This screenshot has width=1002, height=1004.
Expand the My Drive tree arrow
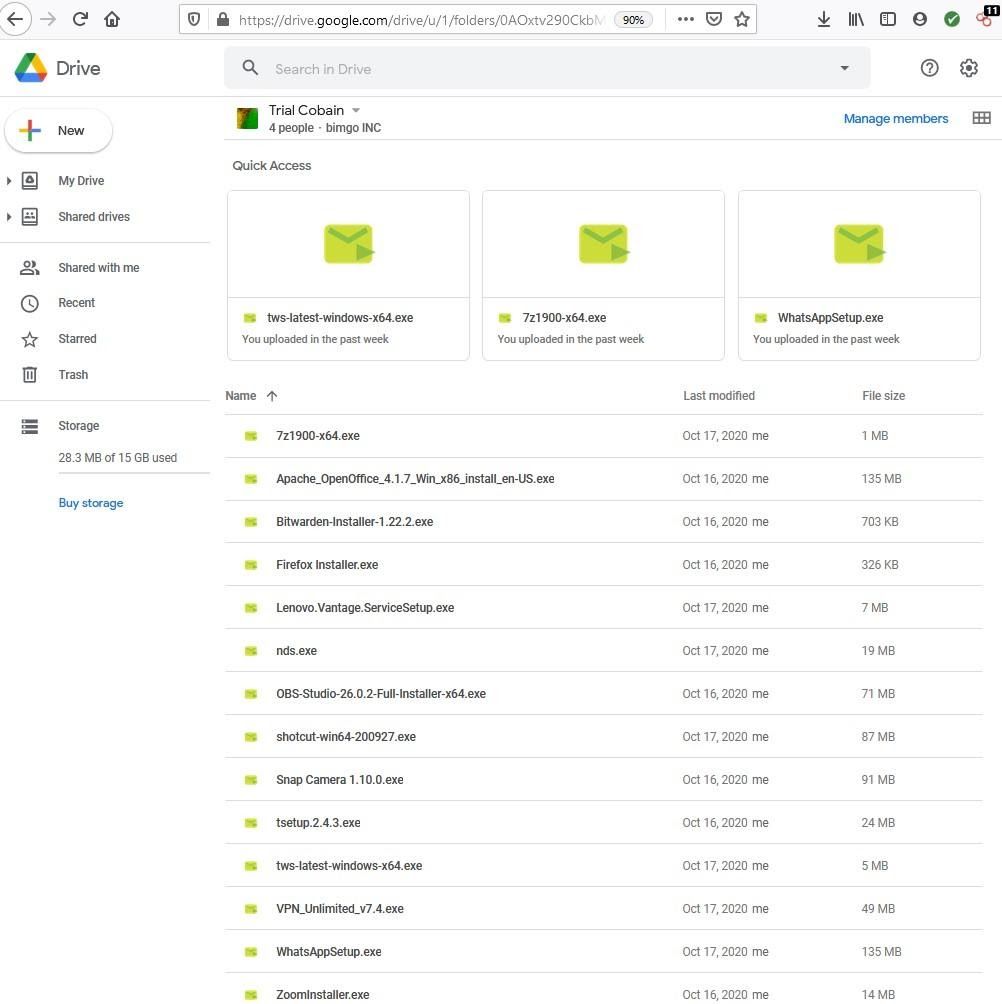click(x=8, y=181)
